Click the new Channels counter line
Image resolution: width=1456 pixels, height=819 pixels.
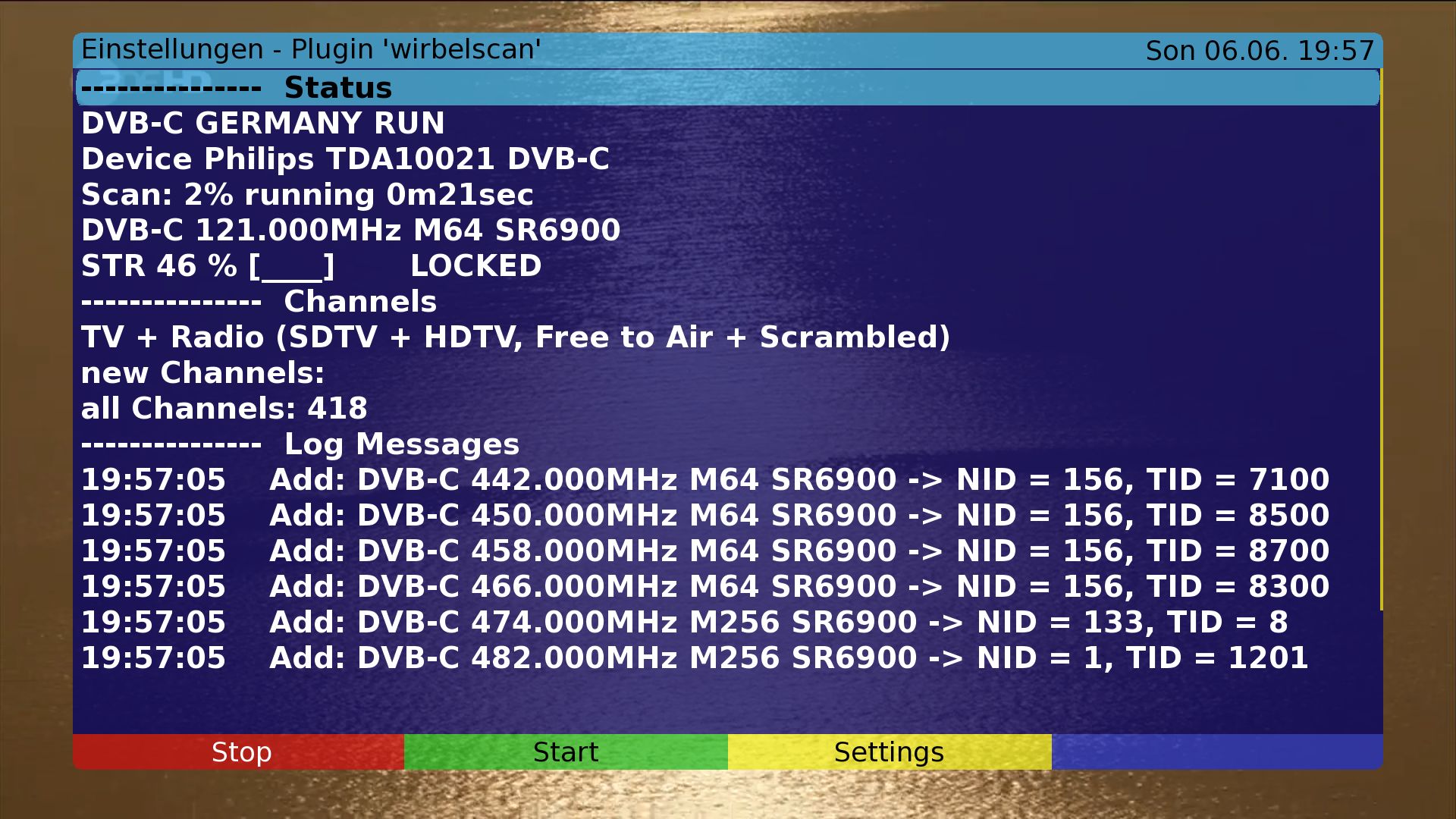(202, 373)
